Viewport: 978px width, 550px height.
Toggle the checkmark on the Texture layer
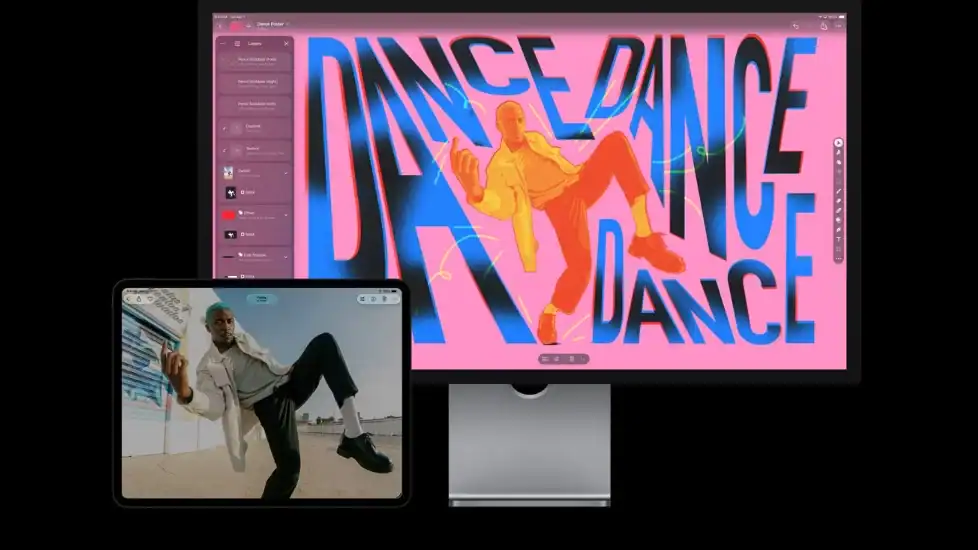pyautogui.click(x=225, y=150)
